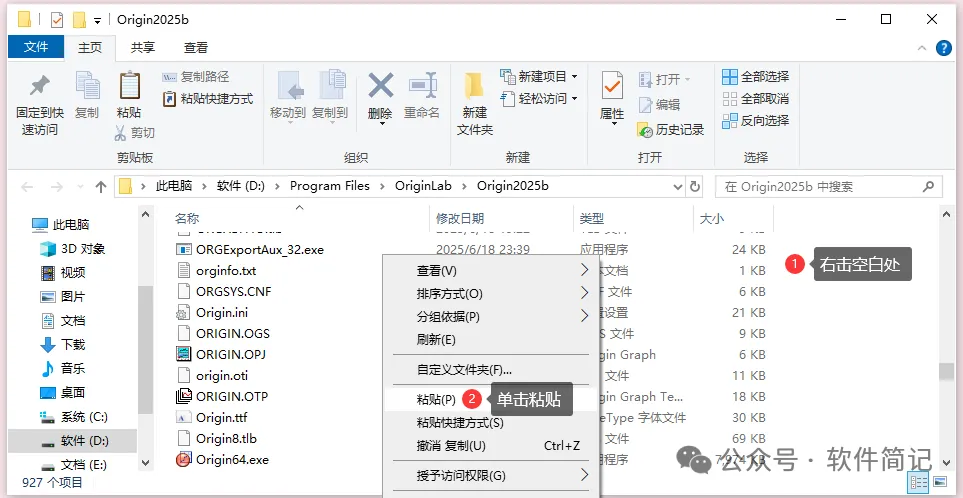Switch to the View tab

[196, 47]
